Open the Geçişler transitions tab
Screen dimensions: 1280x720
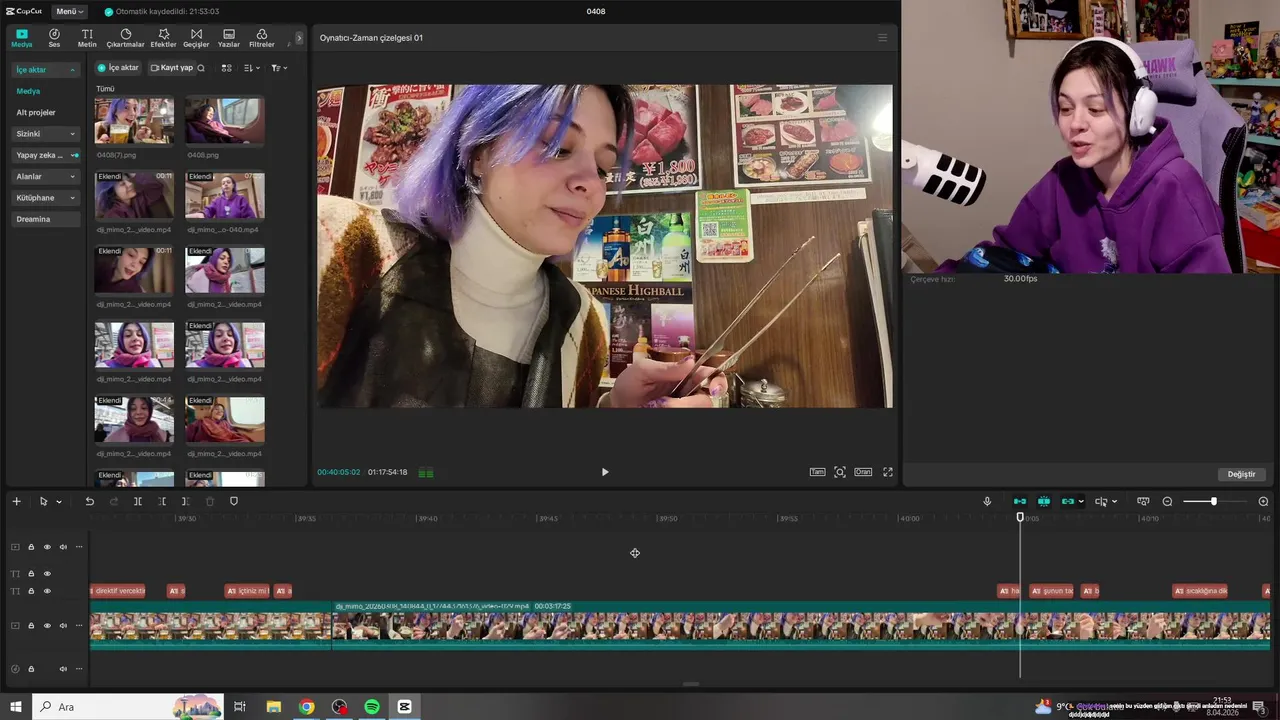point(196,38)
